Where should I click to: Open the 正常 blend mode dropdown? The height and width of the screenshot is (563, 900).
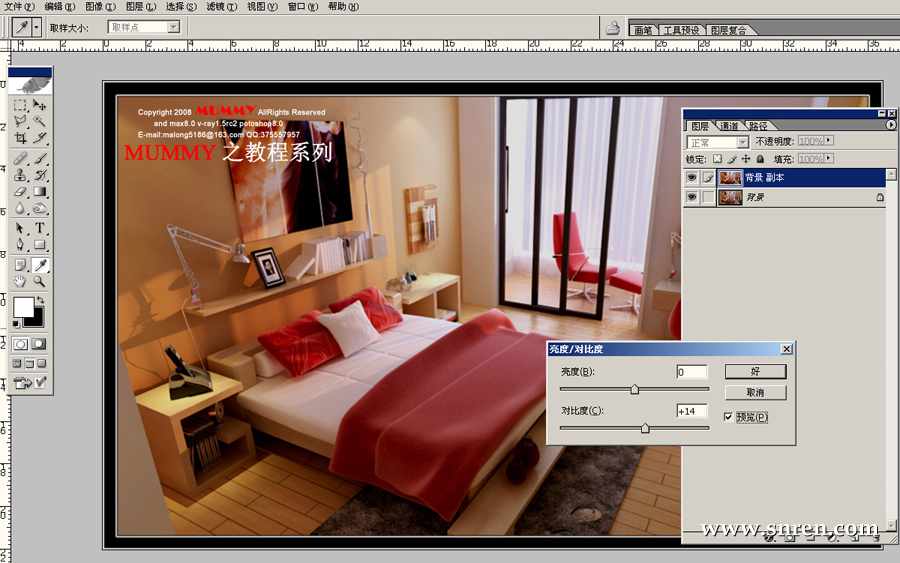point(743,142)
